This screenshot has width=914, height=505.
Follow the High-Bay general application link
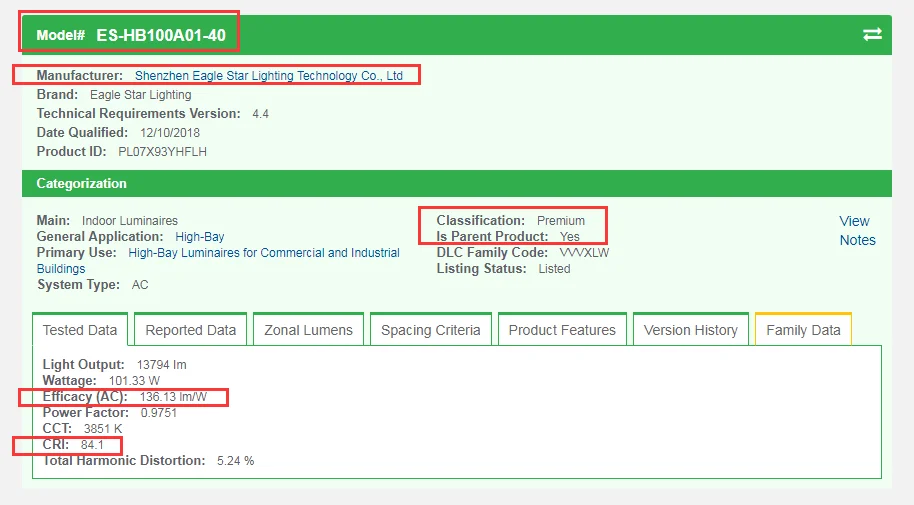(200, 237)
